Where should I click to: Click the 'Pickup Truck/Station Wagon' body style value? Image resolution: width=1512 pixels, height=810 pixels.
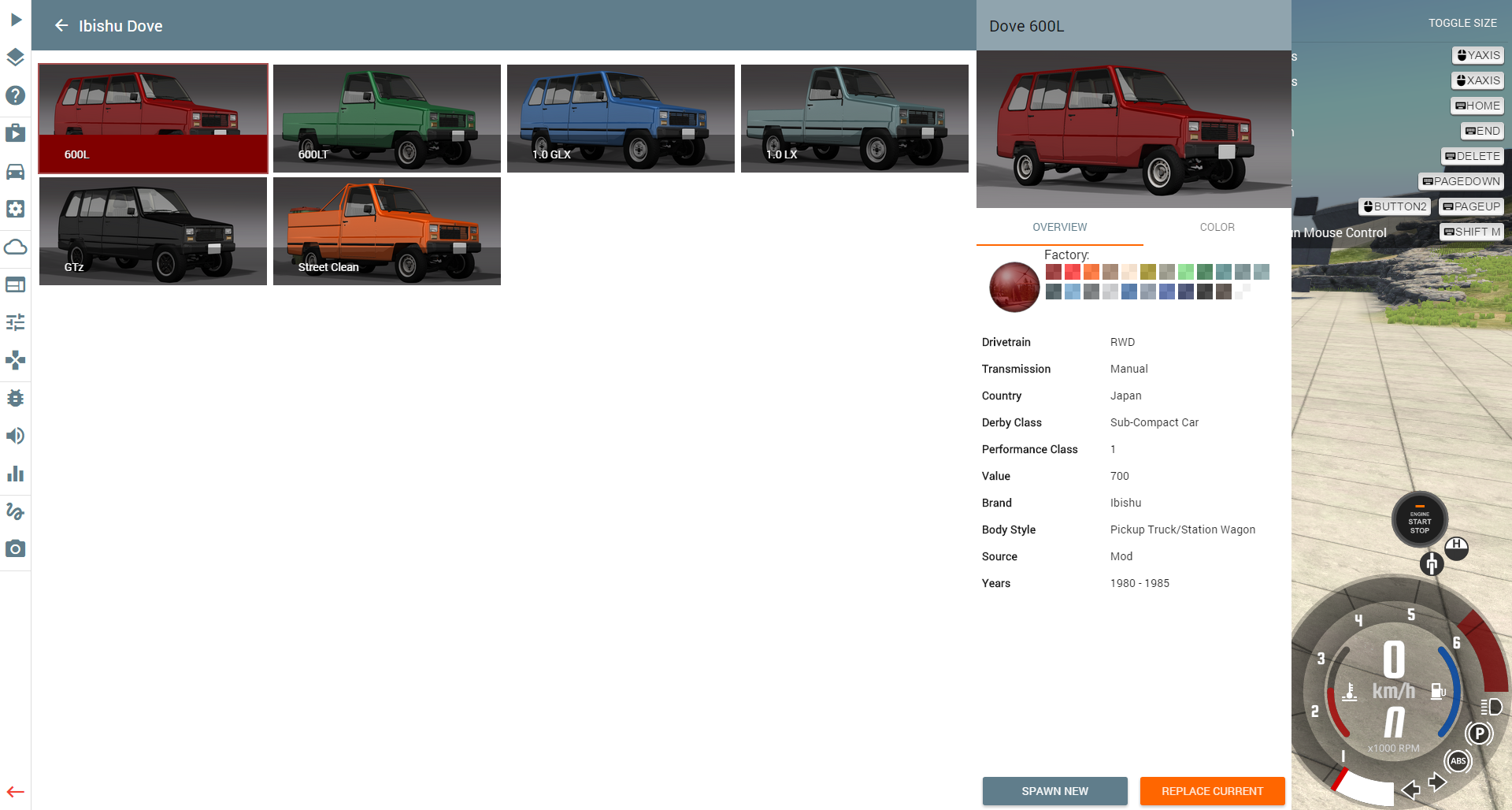1182,529
